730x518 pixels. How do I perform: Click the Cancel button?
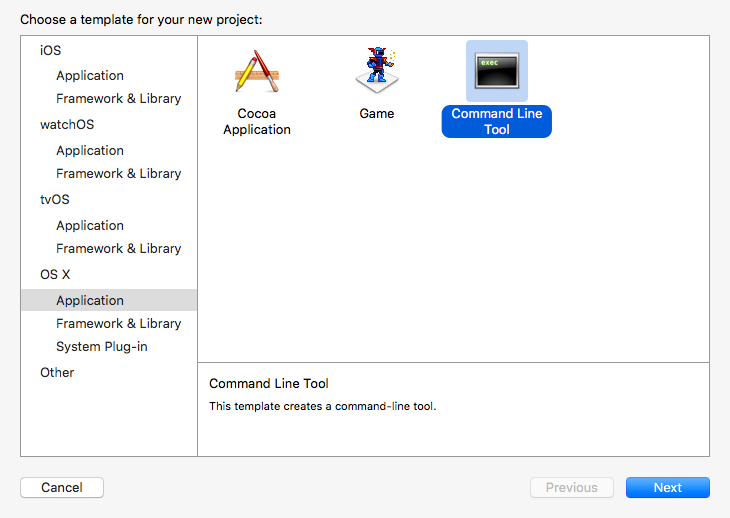click(x=62, y=487)
